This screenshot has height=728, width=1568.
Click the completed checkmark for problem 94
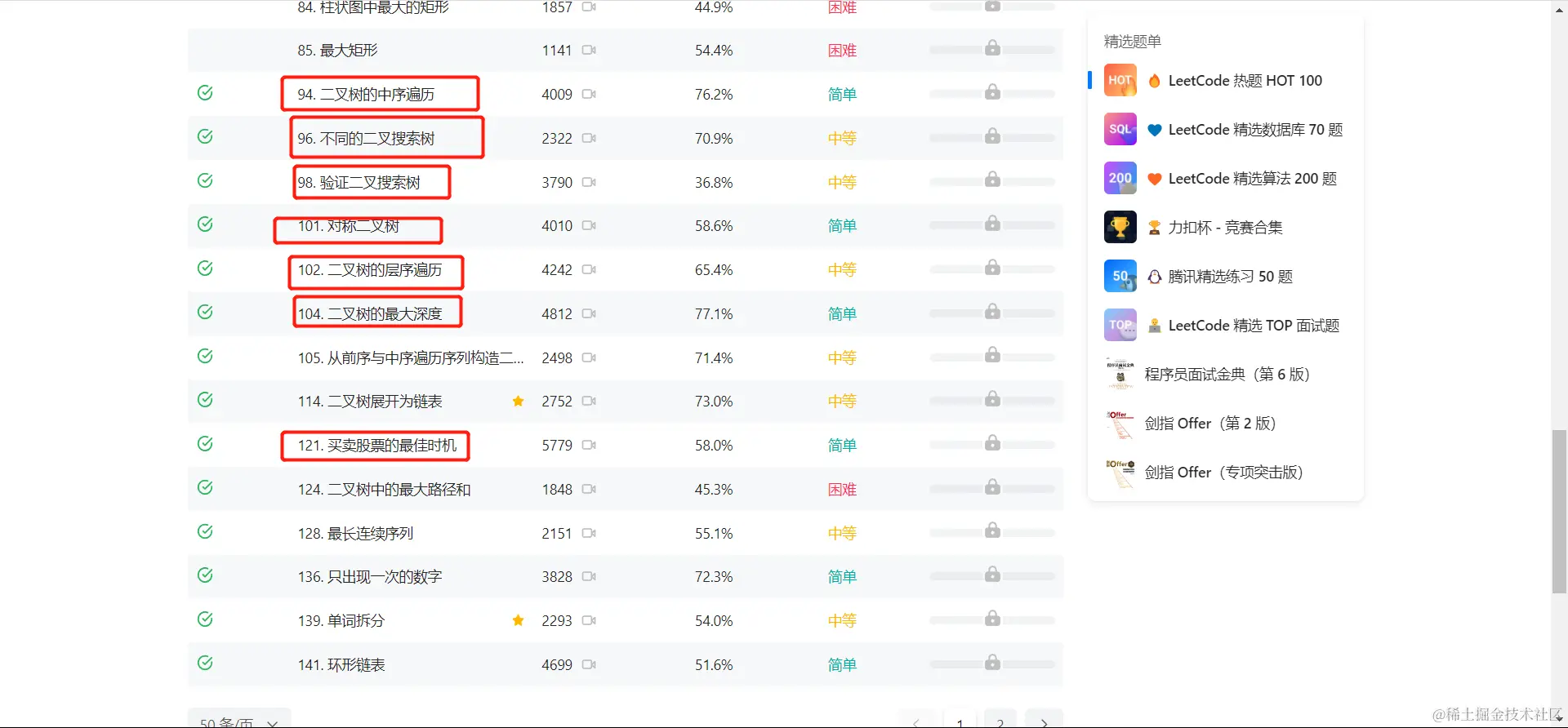click(205, 93)
